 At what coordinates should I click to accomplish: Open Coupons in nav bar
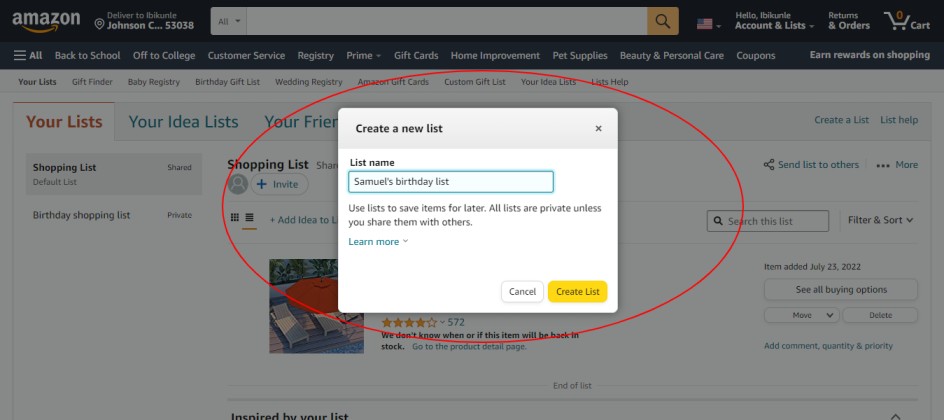[x=756, y=55]
